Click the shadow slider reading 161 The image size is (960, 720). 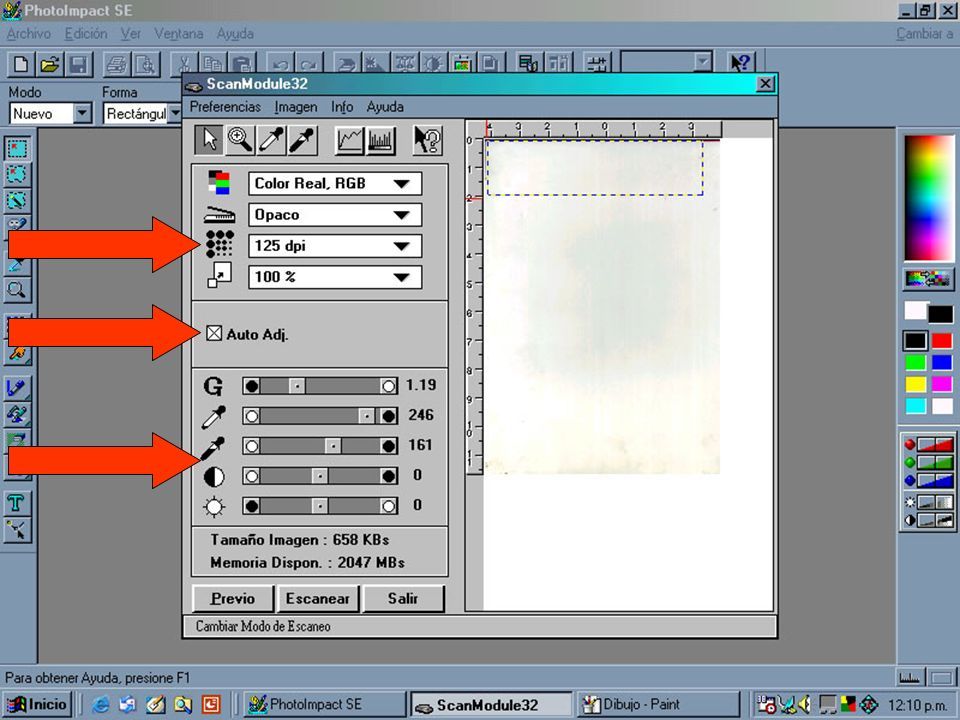coord(320,446)
